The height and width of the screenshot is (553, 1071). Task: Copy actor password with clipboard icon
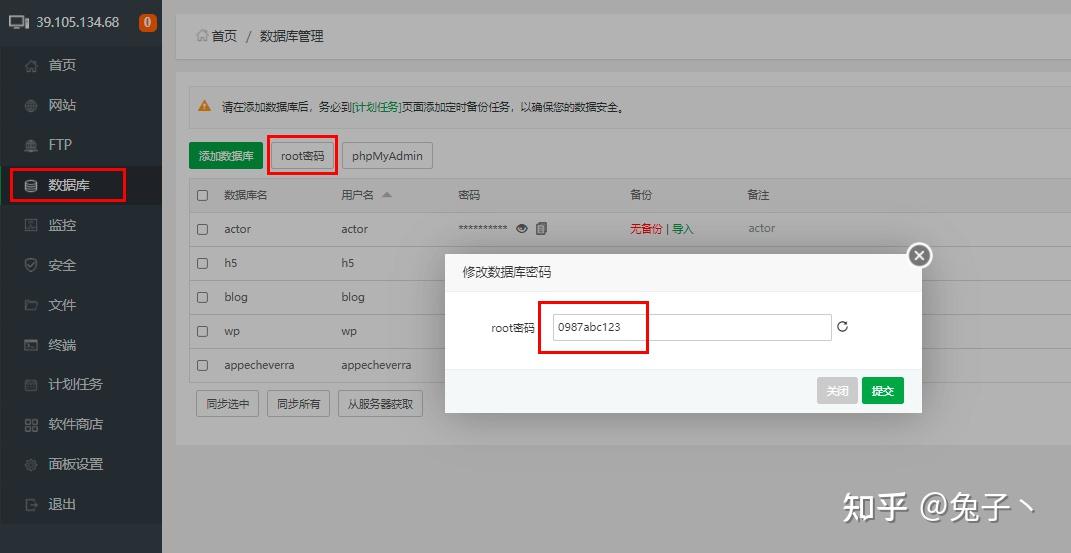542,229
